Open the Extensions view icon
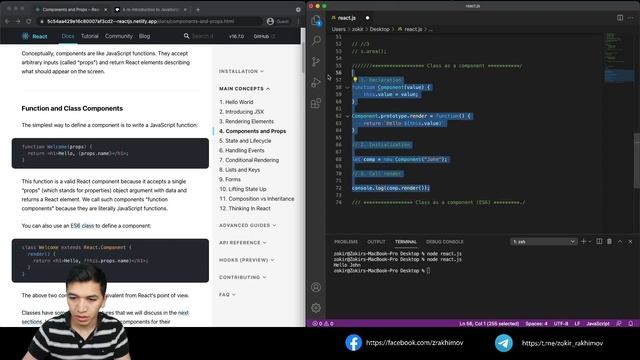The image size is (640, 360). pos(316,103)
